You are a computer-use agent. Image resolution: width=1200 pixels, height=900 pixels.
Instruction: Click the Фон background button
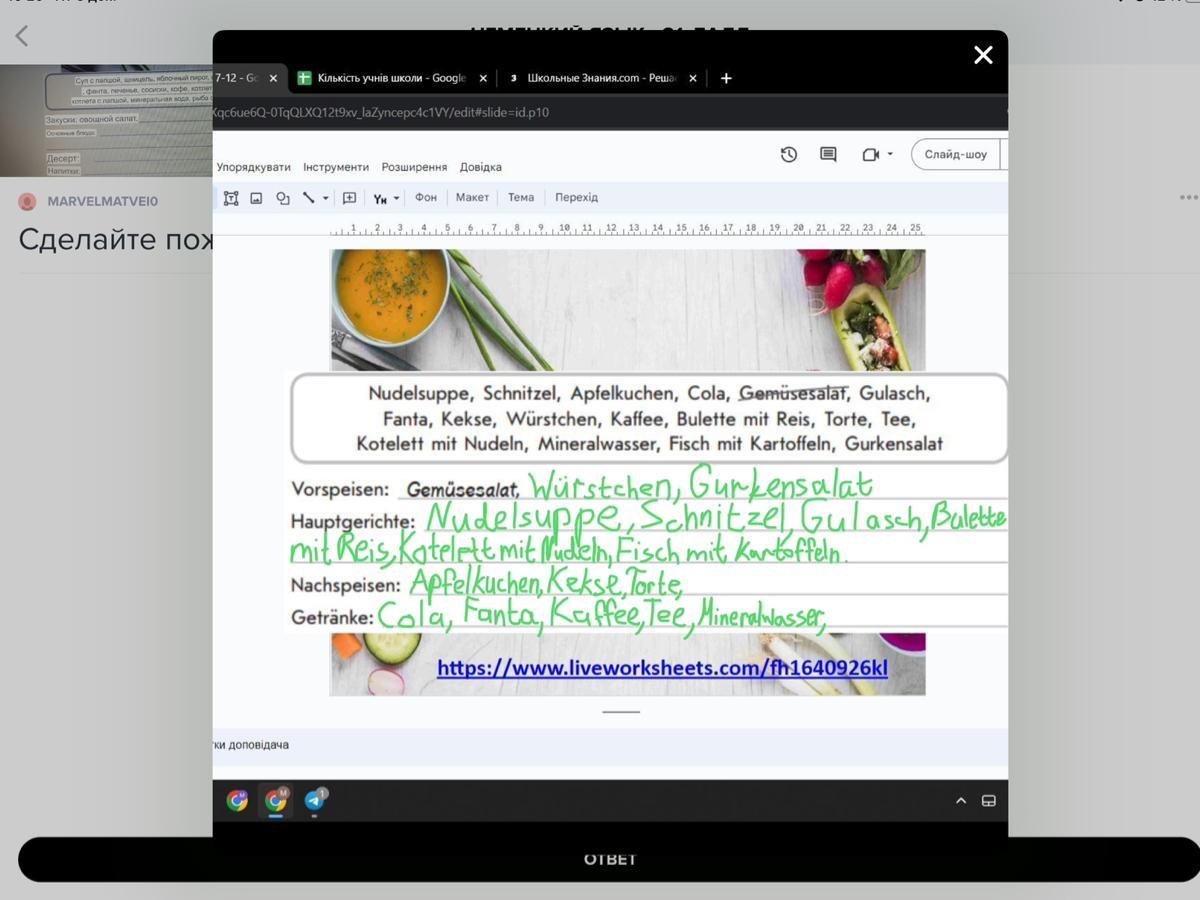tap(426, 197)
